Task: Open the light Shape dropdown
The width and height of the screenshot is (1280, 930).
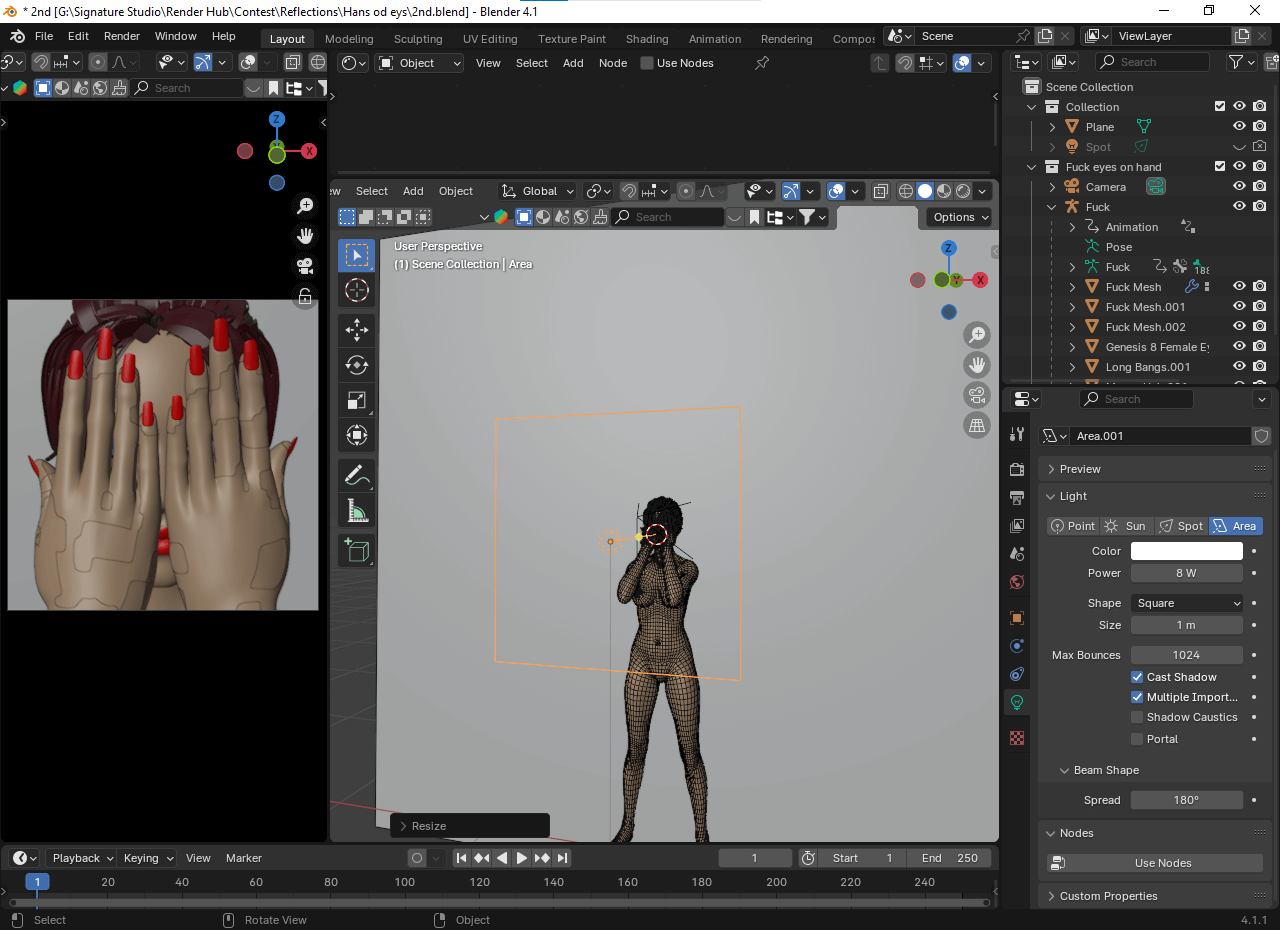Action: pyautogui.click(x=1187, y=603)
